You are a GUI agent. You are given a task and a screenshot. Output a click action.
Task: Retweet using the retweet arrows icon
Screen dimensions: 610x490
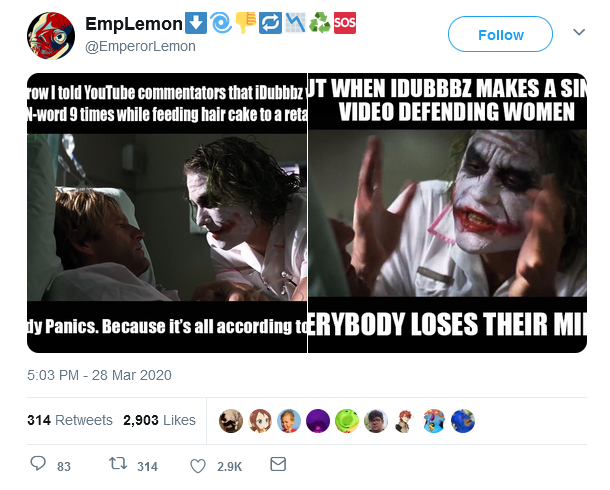(x=118, y=464)
